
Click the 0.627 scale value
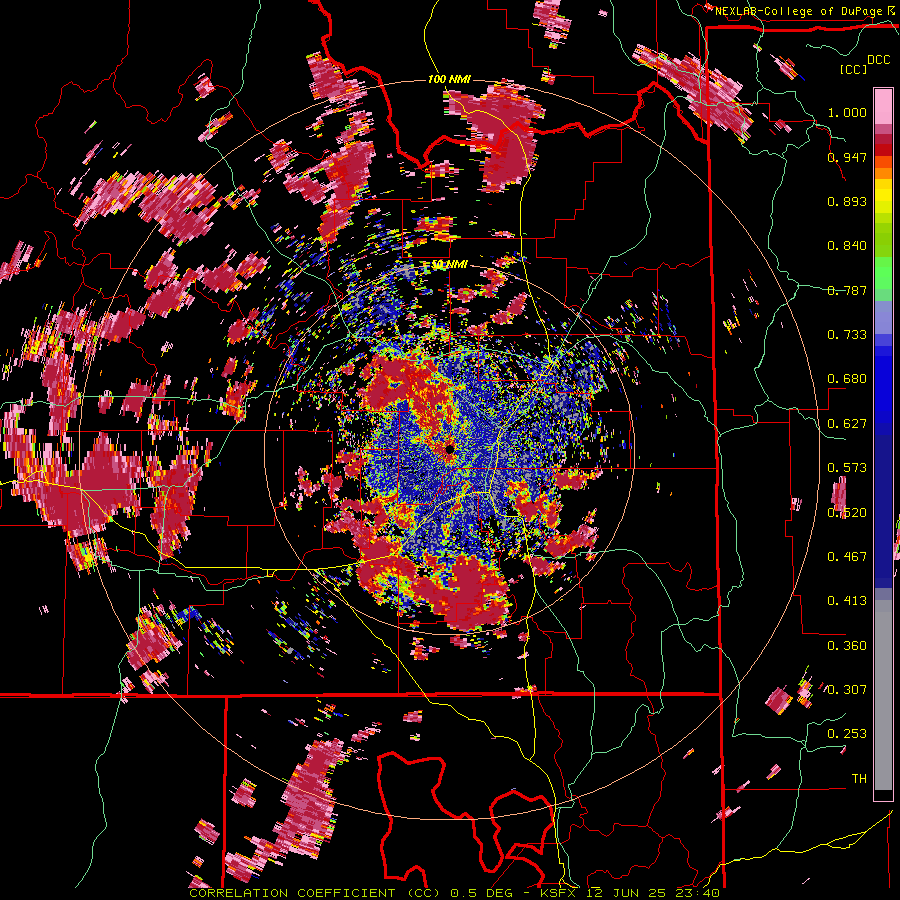847,424
